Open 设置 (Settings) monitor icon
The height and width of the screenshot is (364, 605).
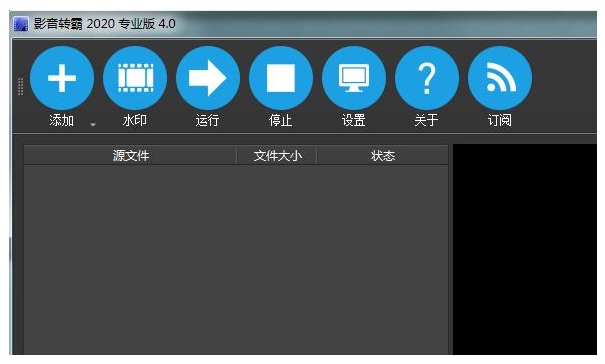354,78
